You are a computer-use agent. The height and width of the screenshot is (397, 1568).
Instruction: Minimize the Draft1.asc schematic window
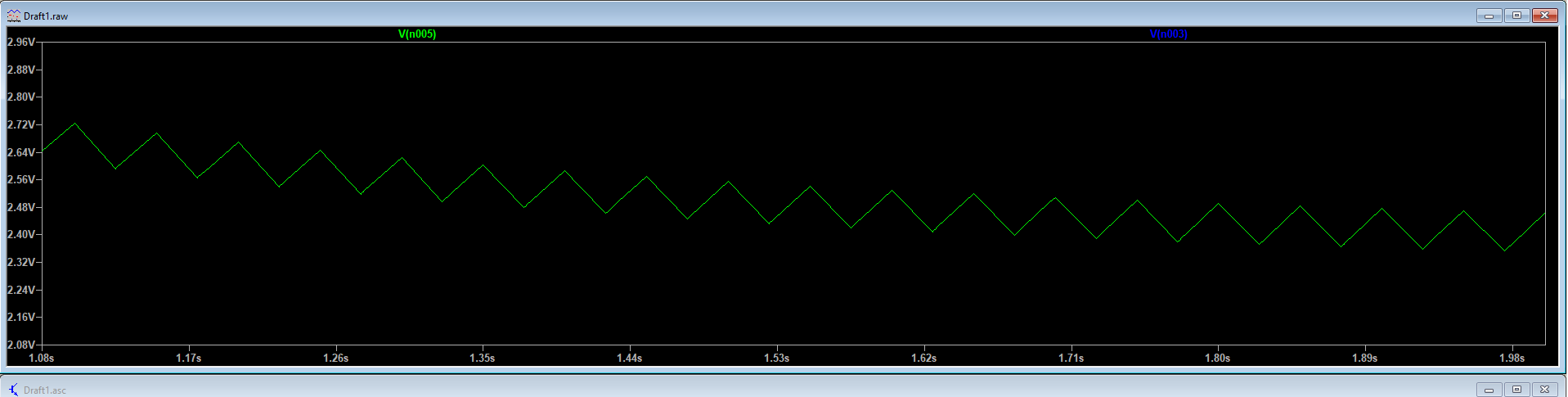1489,390
